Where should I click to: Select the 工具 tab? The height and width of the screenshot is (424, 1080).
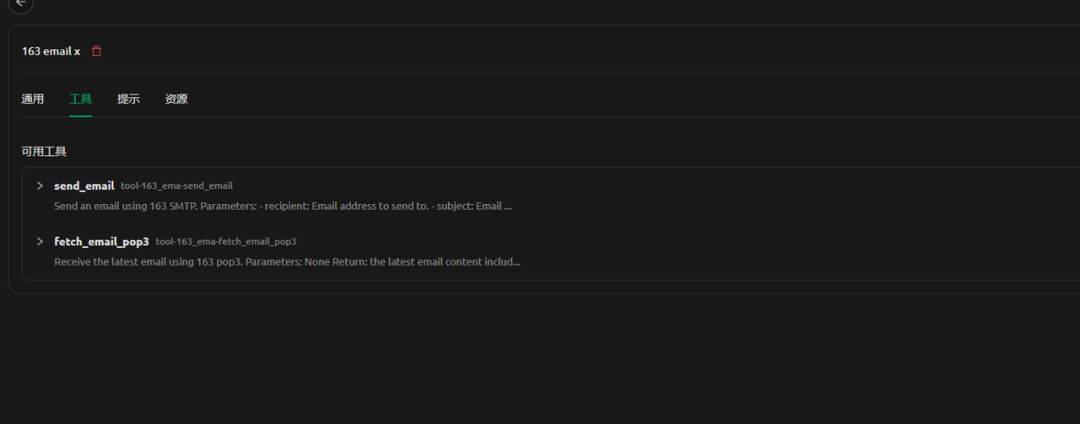tap(81, 99)
